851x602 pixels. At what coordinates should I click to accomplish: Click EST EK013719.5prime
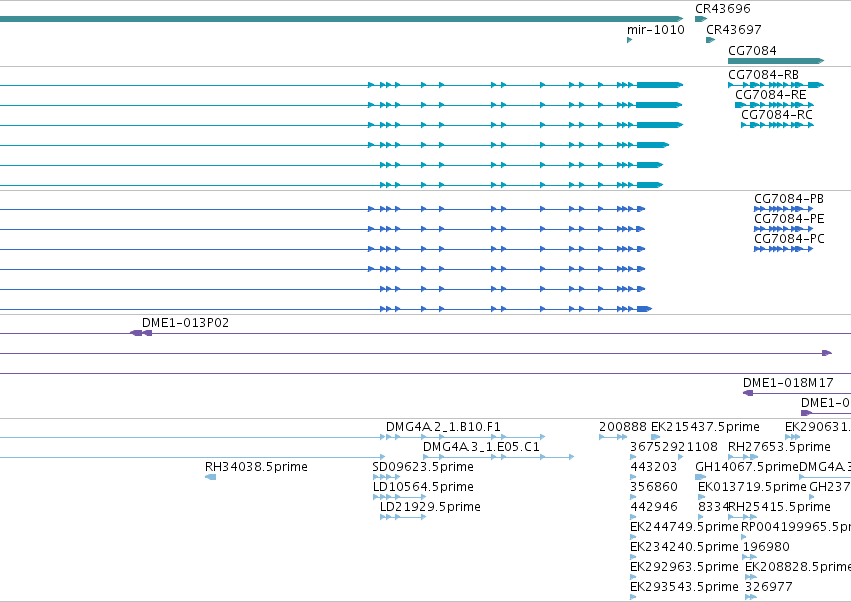tap(701, 497)
